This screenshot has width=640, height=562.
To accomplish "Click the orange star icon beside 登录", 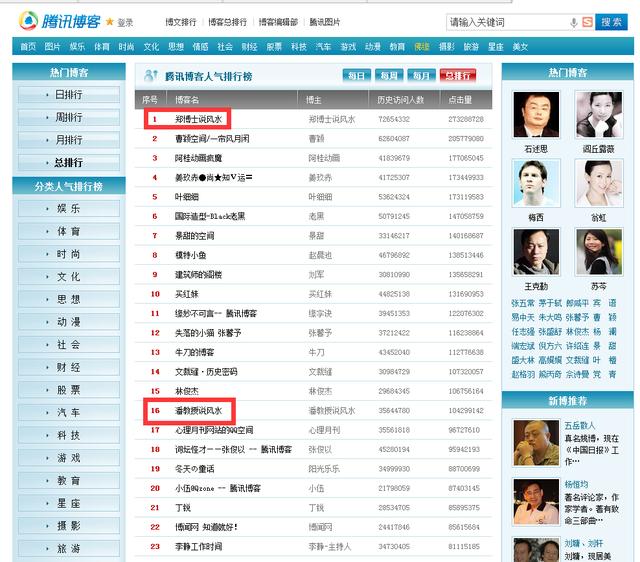I will coord(109,22).
